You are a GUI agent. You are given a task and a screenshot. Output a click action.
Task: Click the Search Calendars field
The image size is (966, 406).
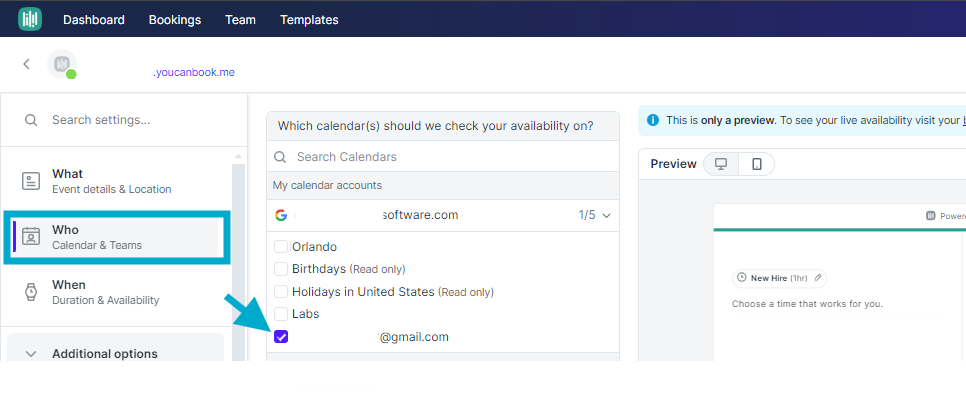tap(442, 156)
